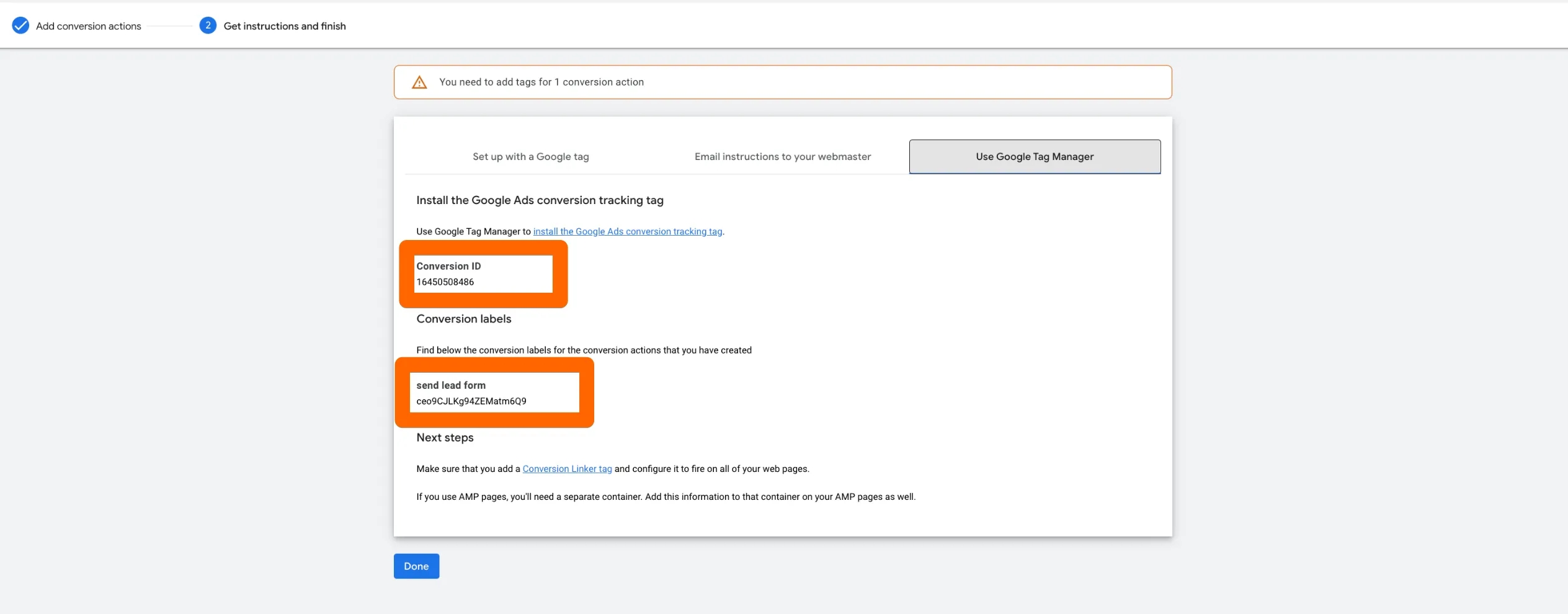Select the 'Use Google Tag Manager' tab
Viewport: 1568px width, 614px height.
(1035, 157)
